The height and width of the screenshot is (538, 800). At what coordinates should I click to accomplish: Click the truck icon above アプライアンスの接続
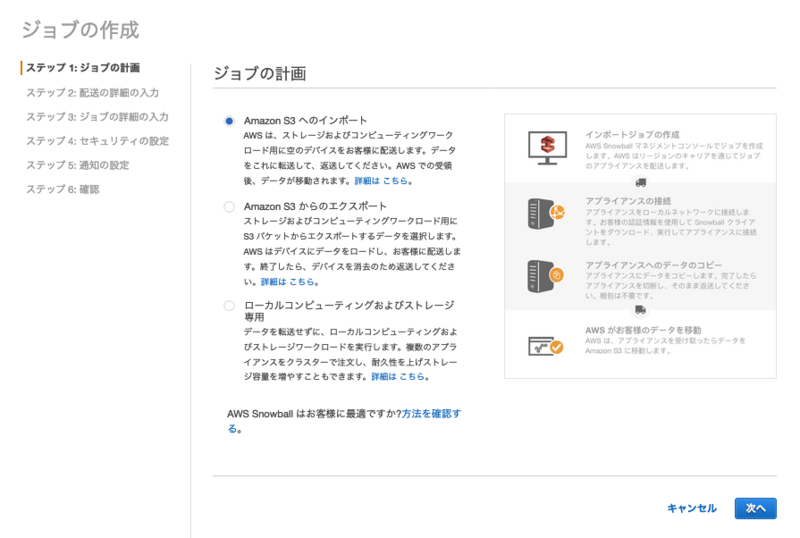pyautogui.click(x=641, y=182)
